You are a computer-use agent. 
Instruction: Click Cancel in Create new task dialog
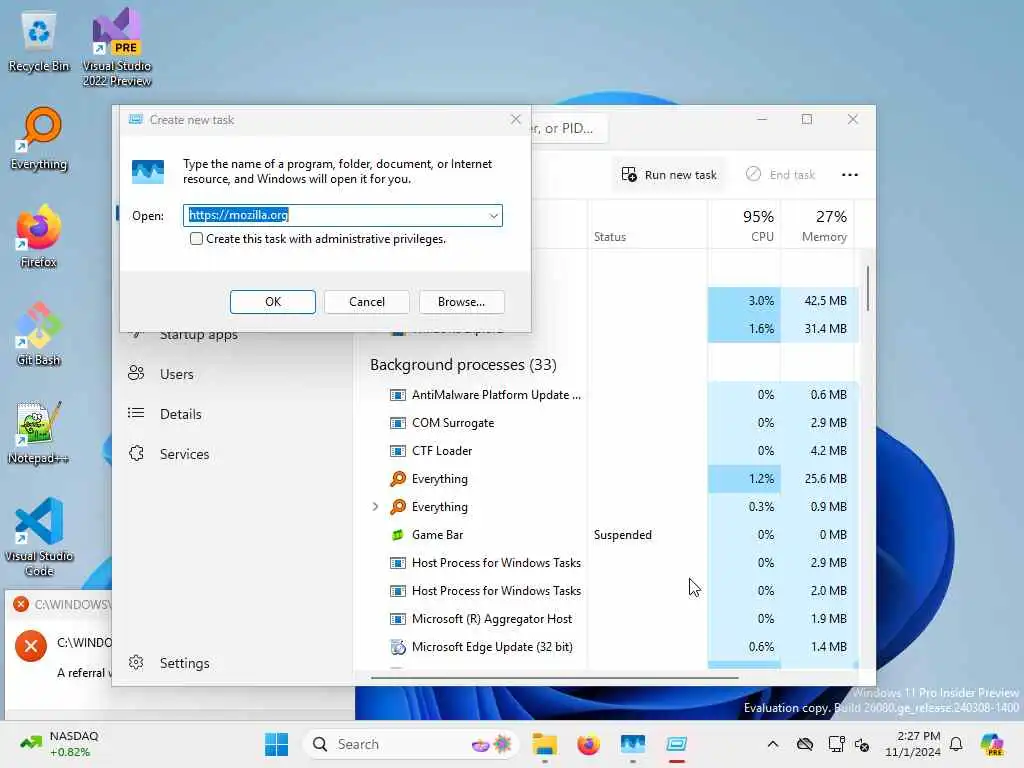point(367,302)
